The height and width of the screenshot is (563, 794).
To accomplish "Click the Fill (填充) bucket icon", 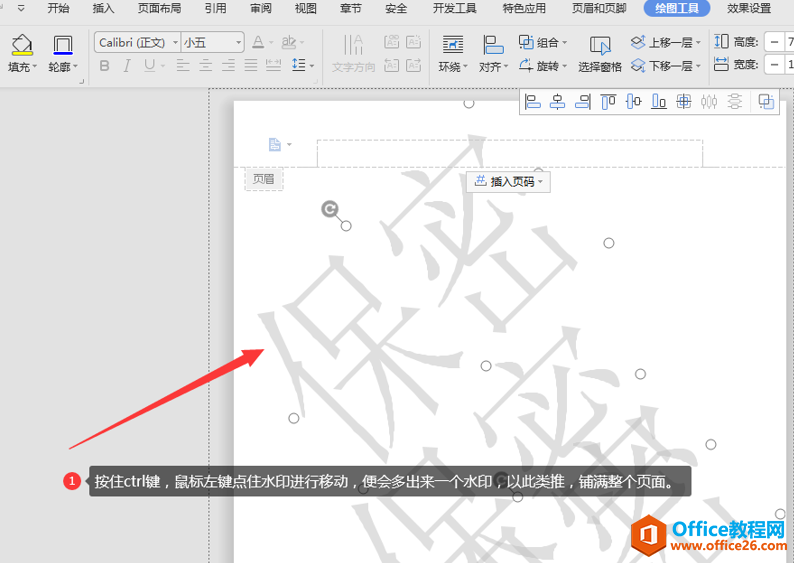I will [22, 45].
